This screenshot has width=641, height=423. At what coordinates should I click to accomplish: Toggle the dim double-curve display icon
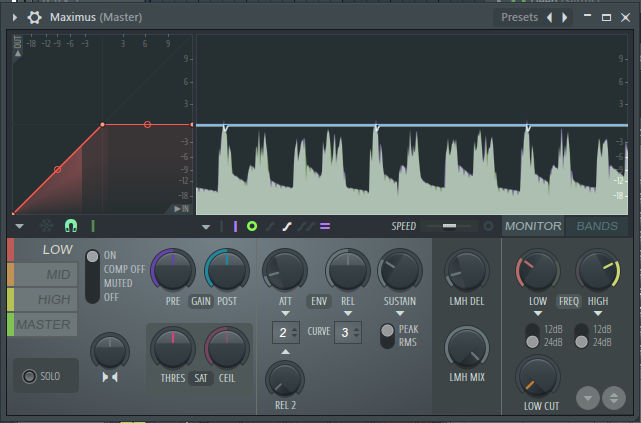coord(305,226)
